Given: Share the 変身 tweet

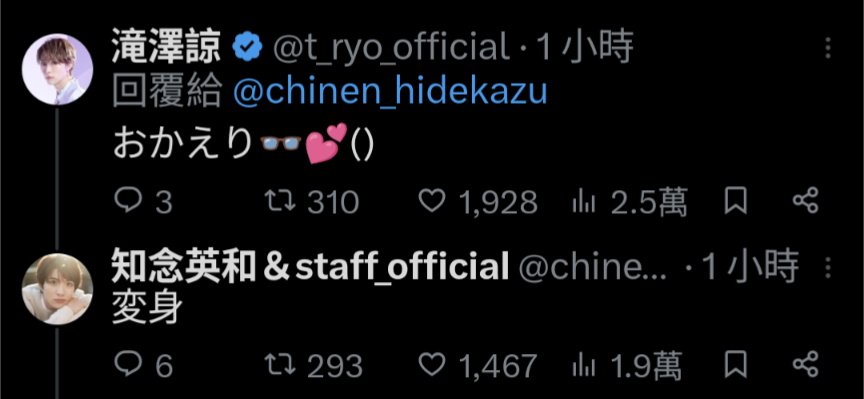Looking at the screenshot, I should point(806,364).
